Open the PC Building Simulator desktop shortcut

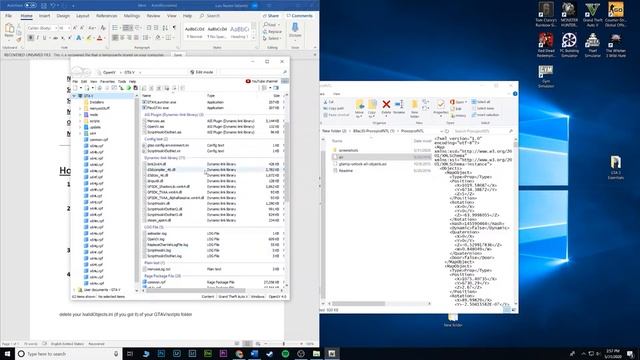point(569,45)
